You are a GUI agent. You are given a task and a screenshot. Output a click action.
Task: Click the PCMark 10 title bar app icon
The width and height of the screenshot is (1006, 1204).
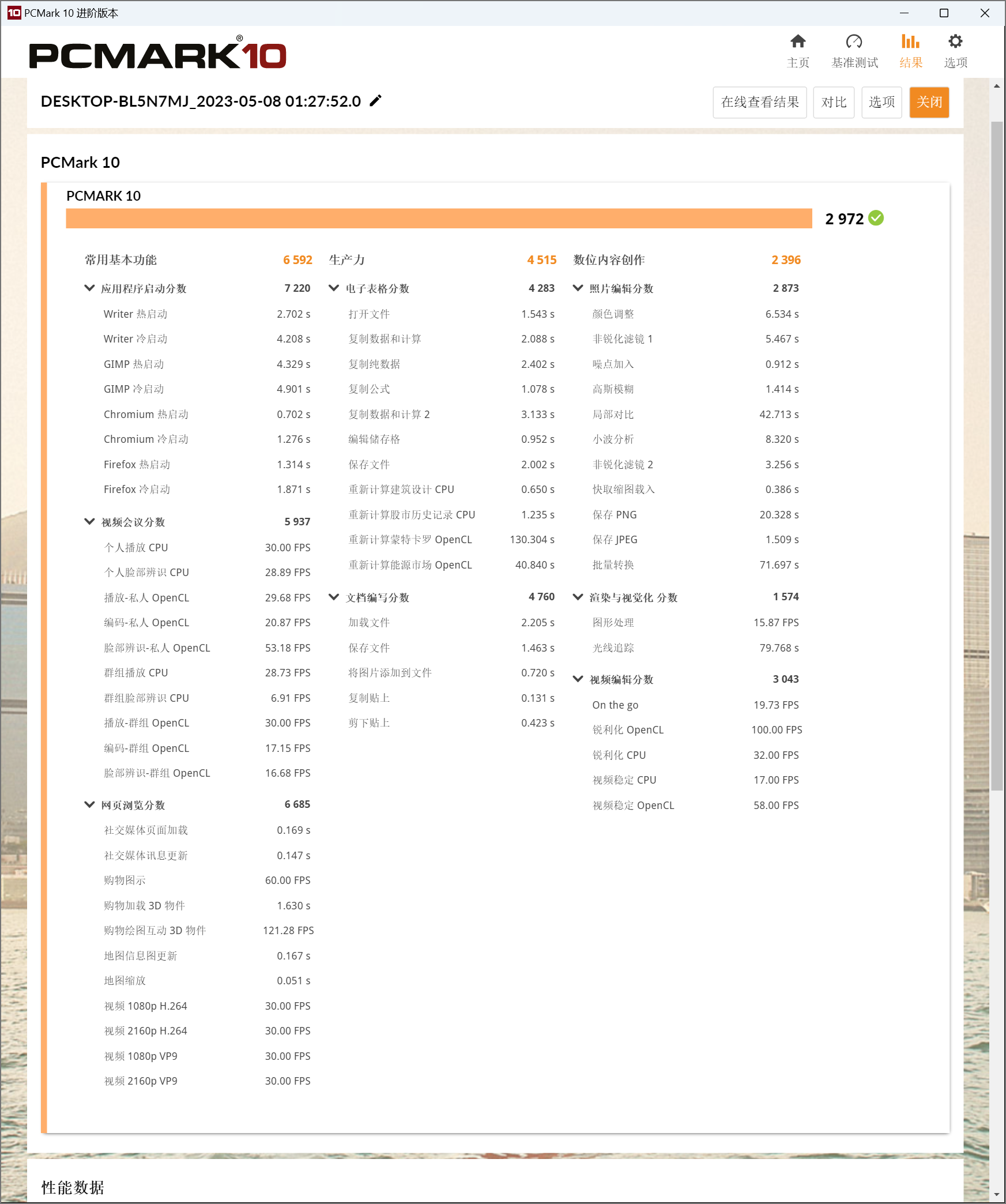click(x=14, y=13)
